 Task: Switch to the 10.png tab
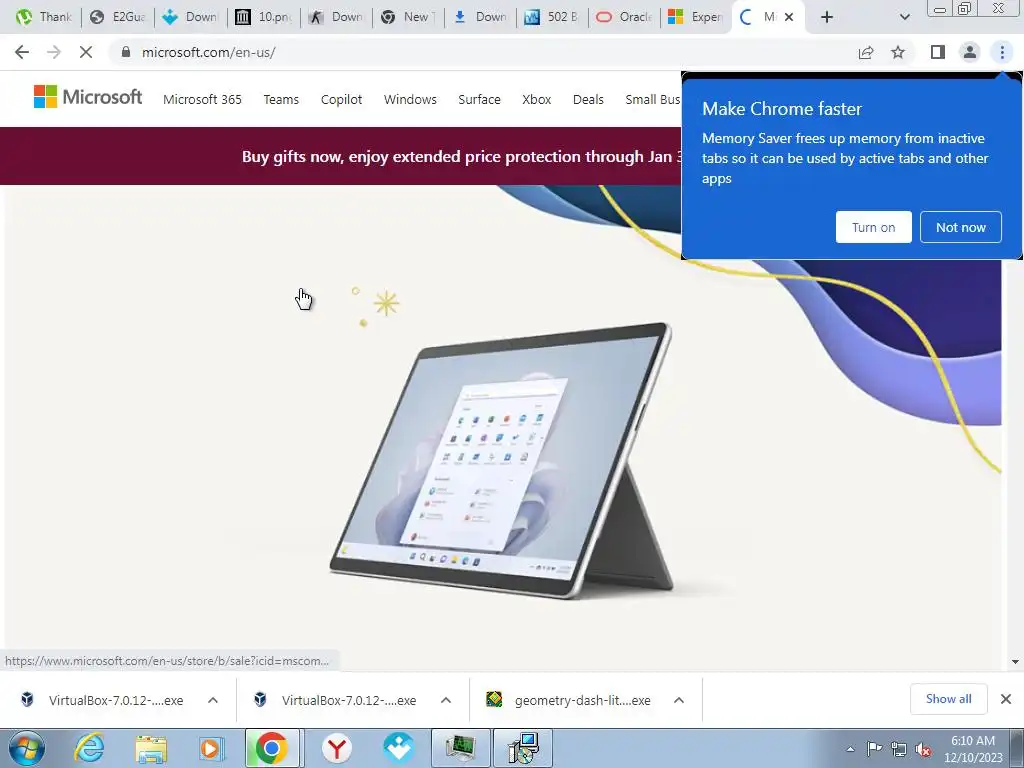click(263, 17)
